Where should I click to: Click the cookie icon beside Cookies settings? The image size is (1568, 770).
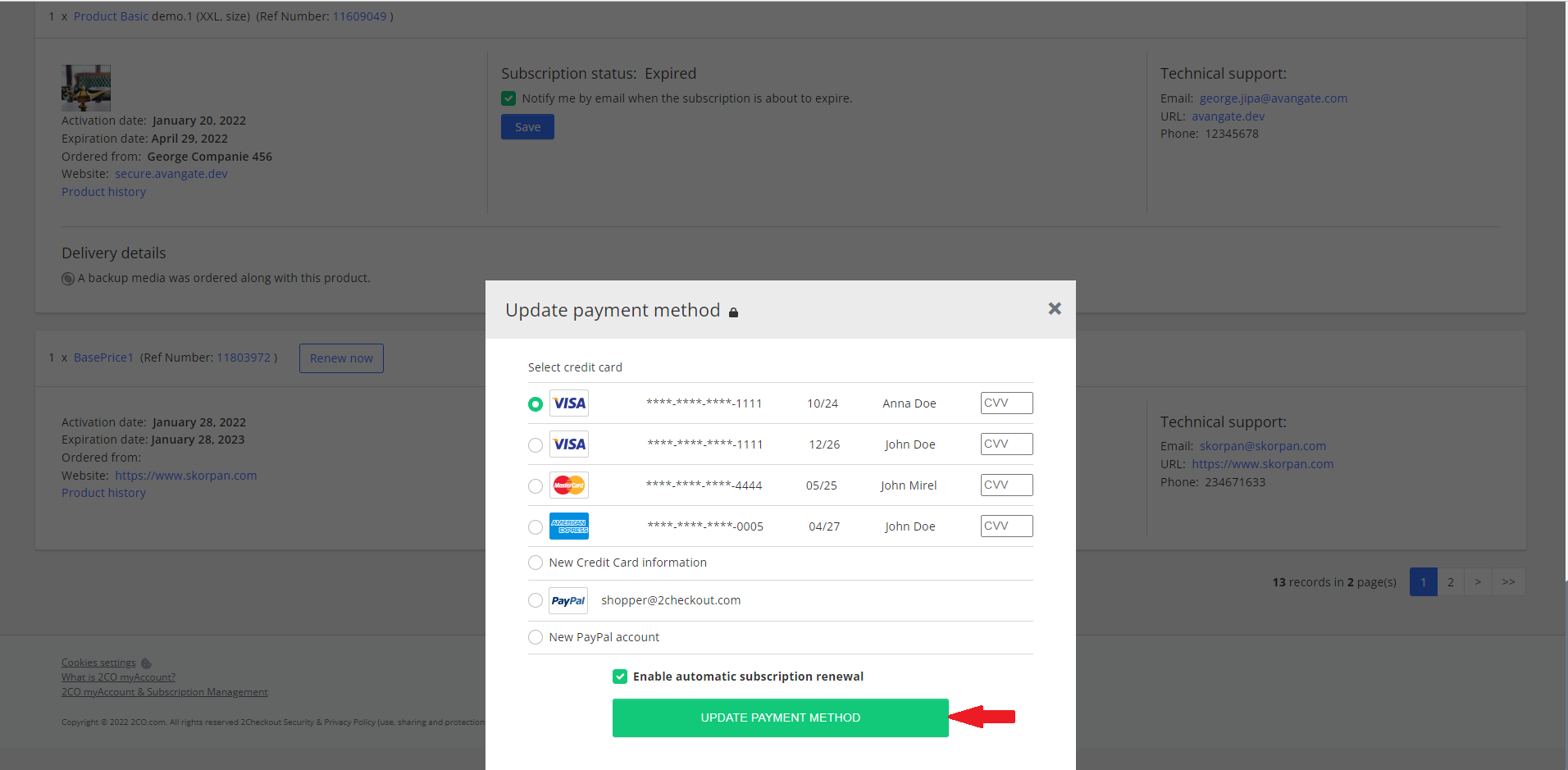pyautogui.click(x=146, y=663)
